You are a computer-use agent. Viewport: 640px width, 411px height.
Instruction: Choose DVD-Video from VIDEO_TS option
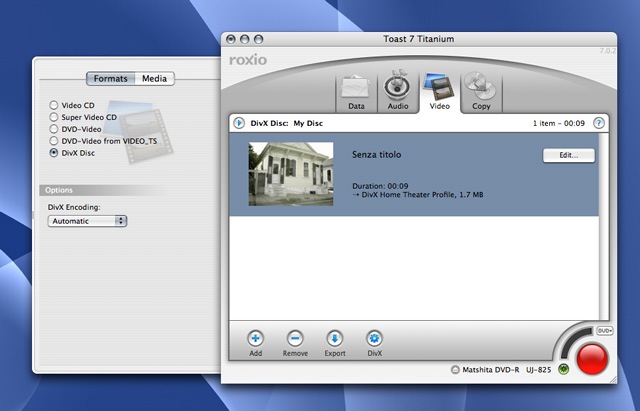click(53, 141)
